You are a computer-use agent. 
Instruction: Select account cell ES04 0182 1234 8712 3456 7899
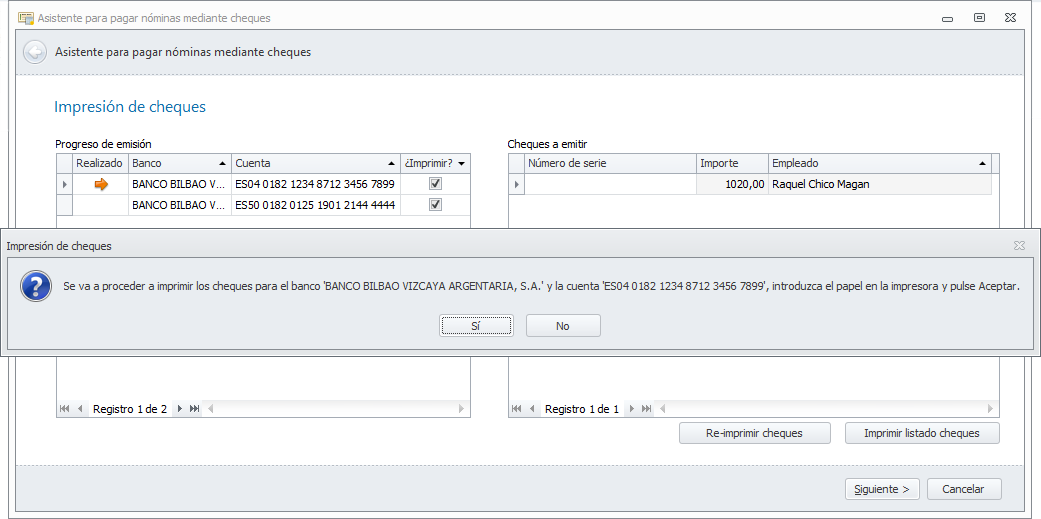click(316, 184)
